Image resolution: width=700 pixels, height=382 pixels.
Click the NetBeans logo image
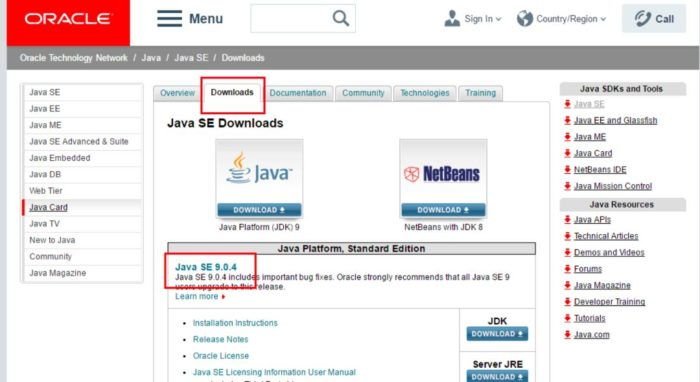(x=443, y=172)
